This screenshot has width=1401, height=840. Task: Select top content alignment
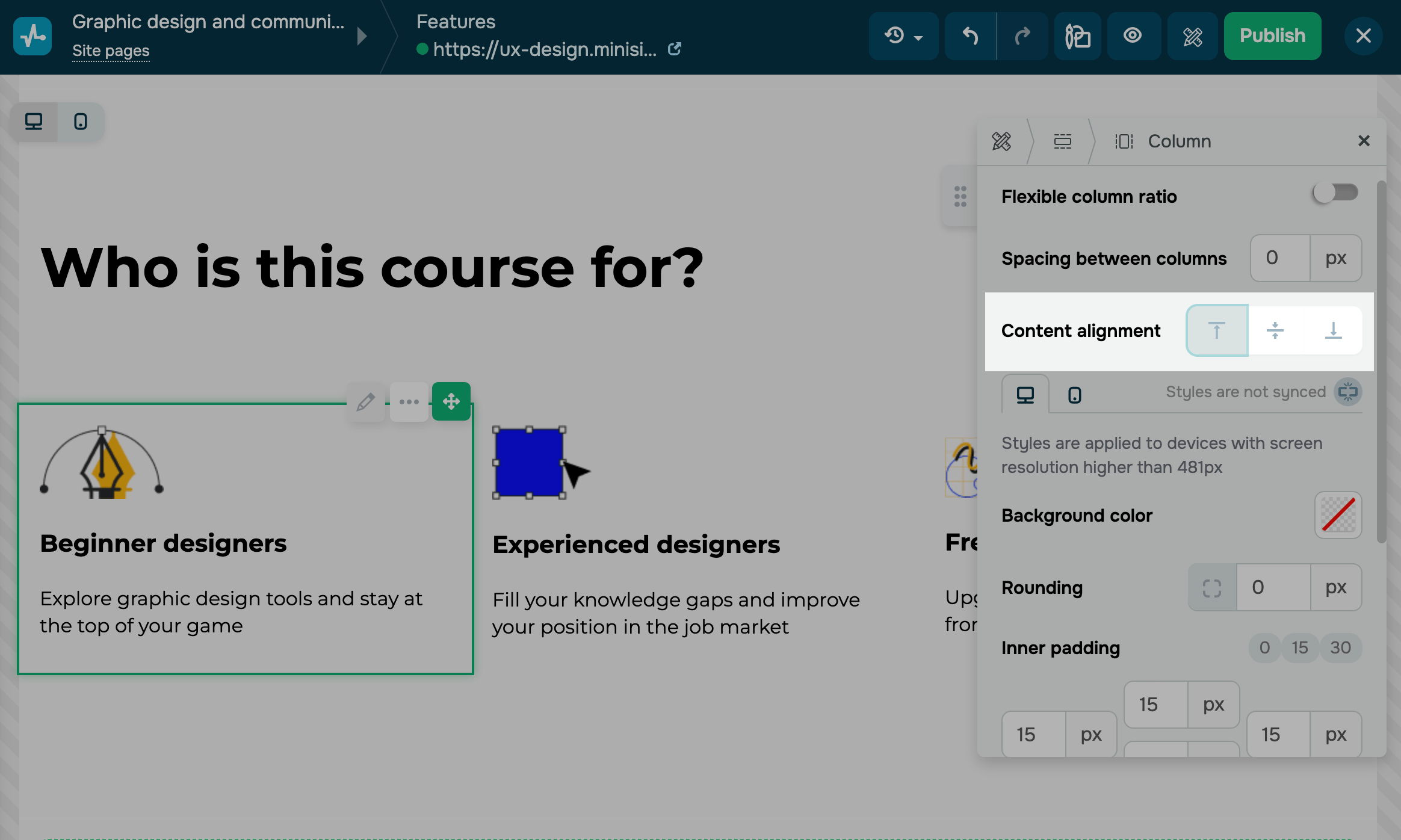1217,330
